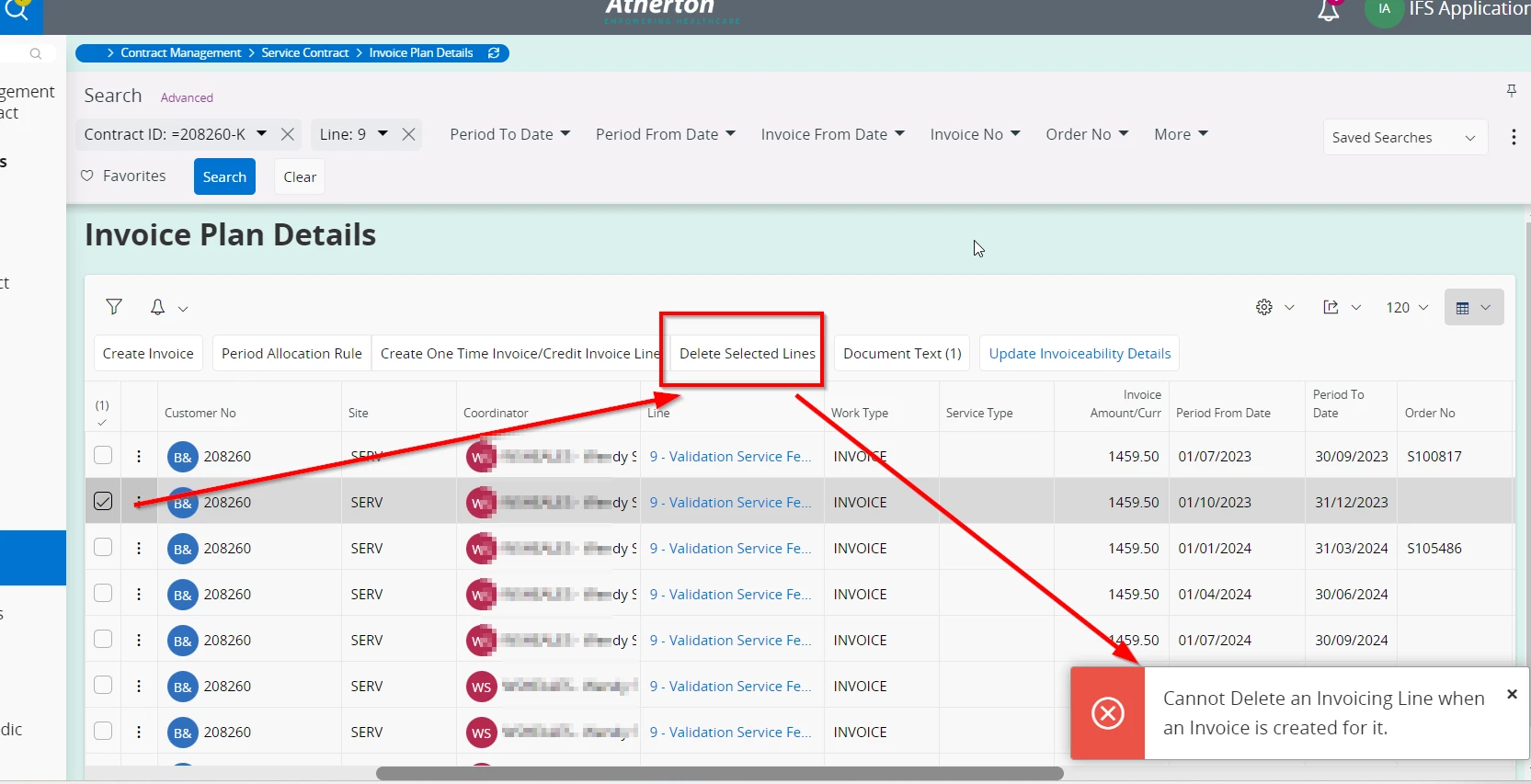The height and width of the screenshot is (784, 1531).
Task: Click the export icon in table toolbar
Action: click(1331, 307)
